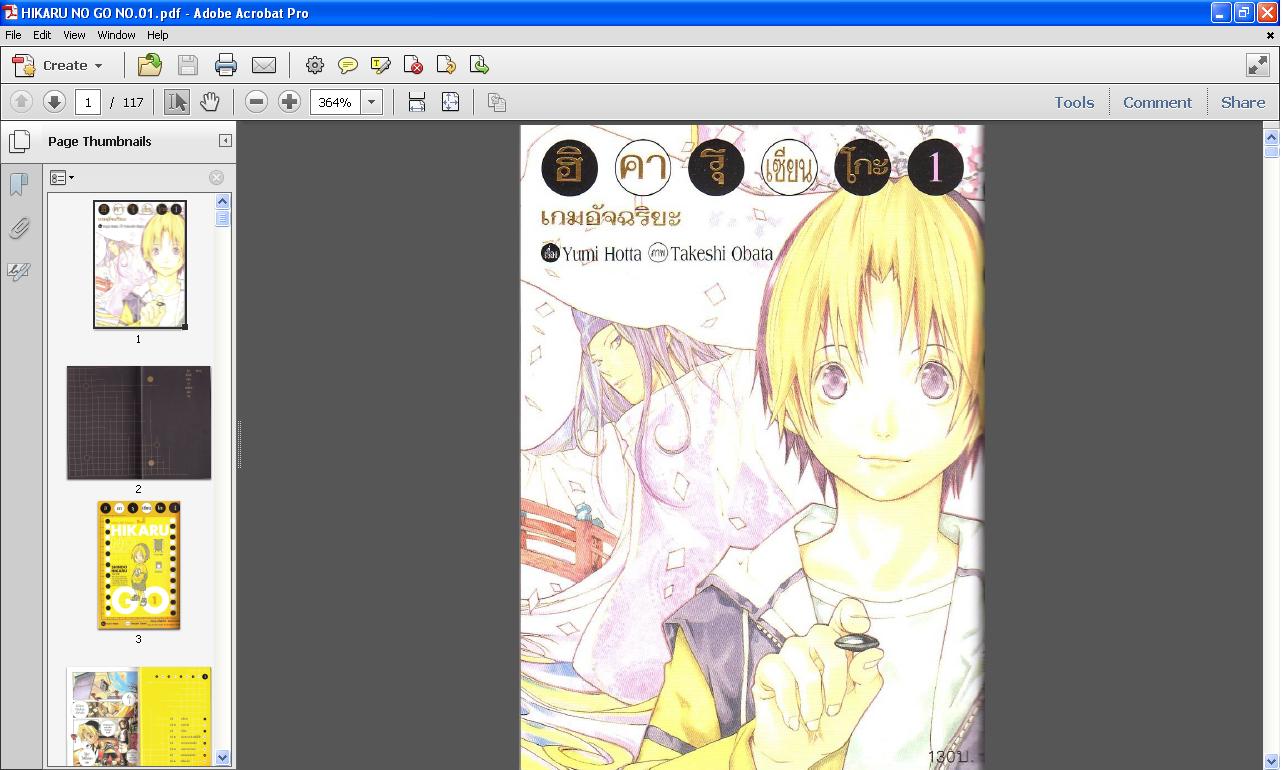
Task: Click the zoom percentage field showing 364%
Action: point(335,102)
